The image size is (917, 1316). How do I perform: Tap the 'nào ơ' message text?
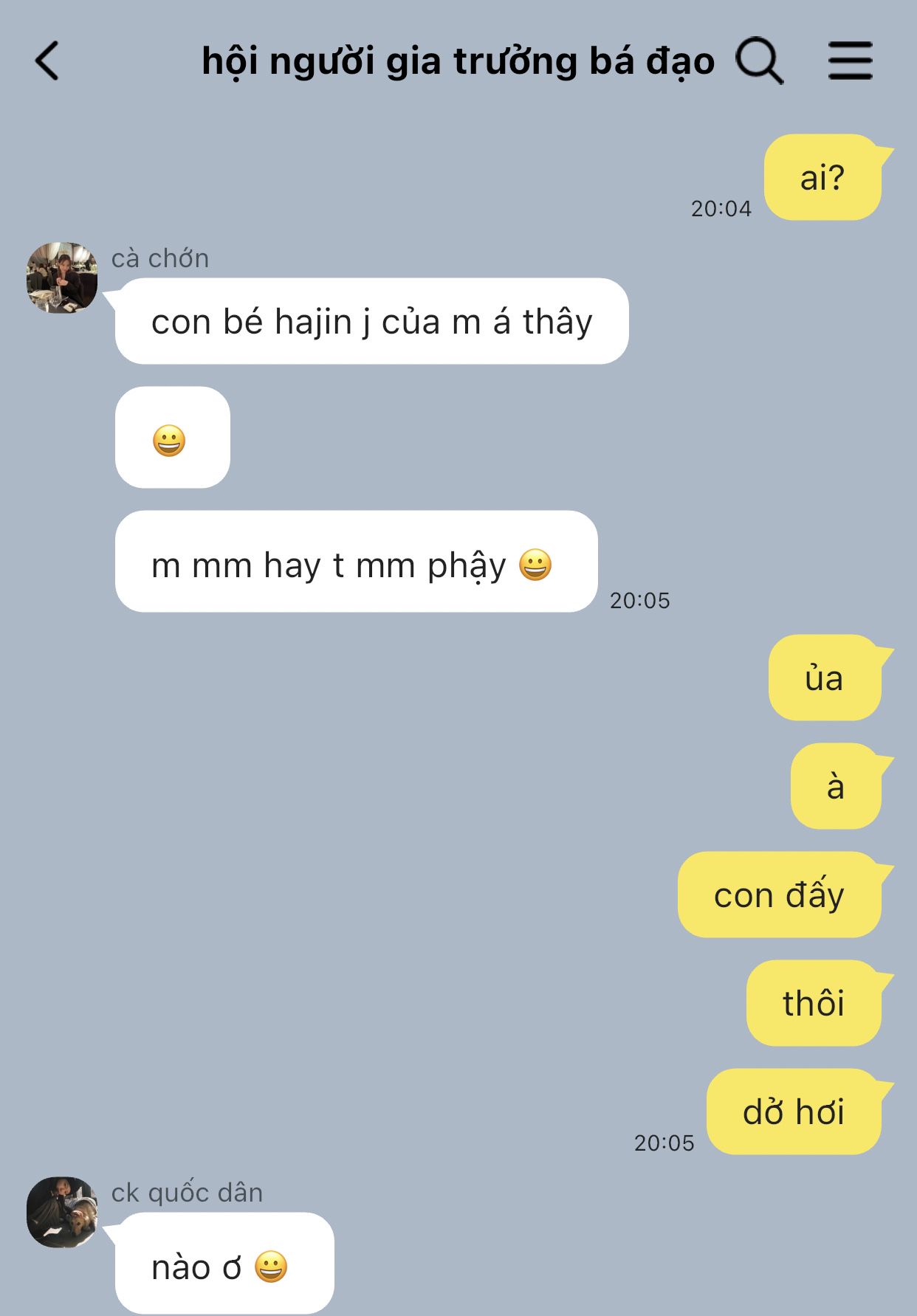point(196,1267)
